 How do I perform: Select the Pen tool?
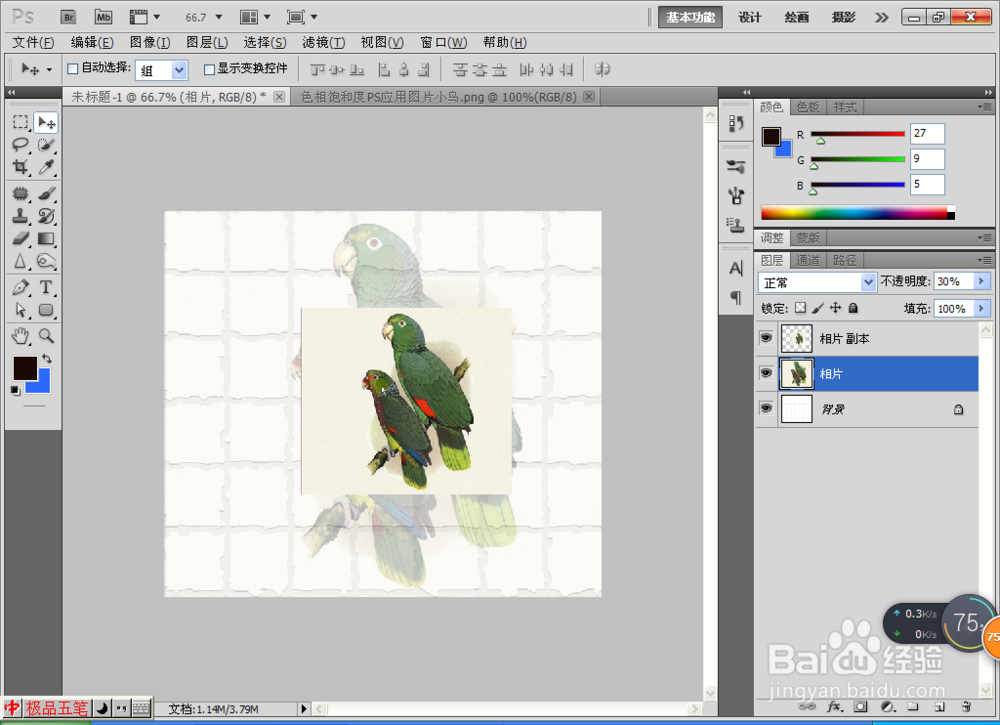click(x=20, y=288)
